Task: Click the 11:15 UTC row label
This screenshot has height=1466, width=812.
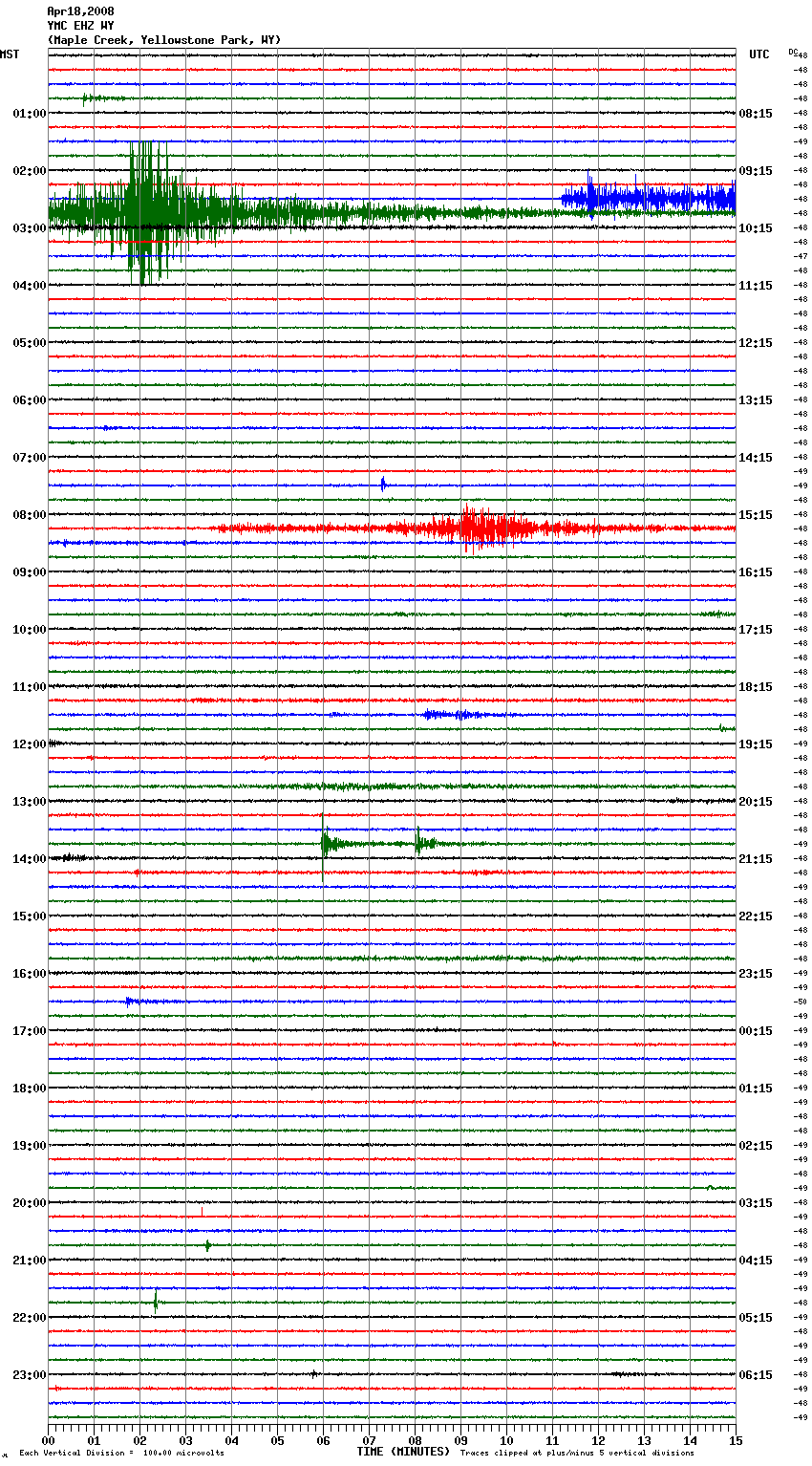Action: pos(756,286)
